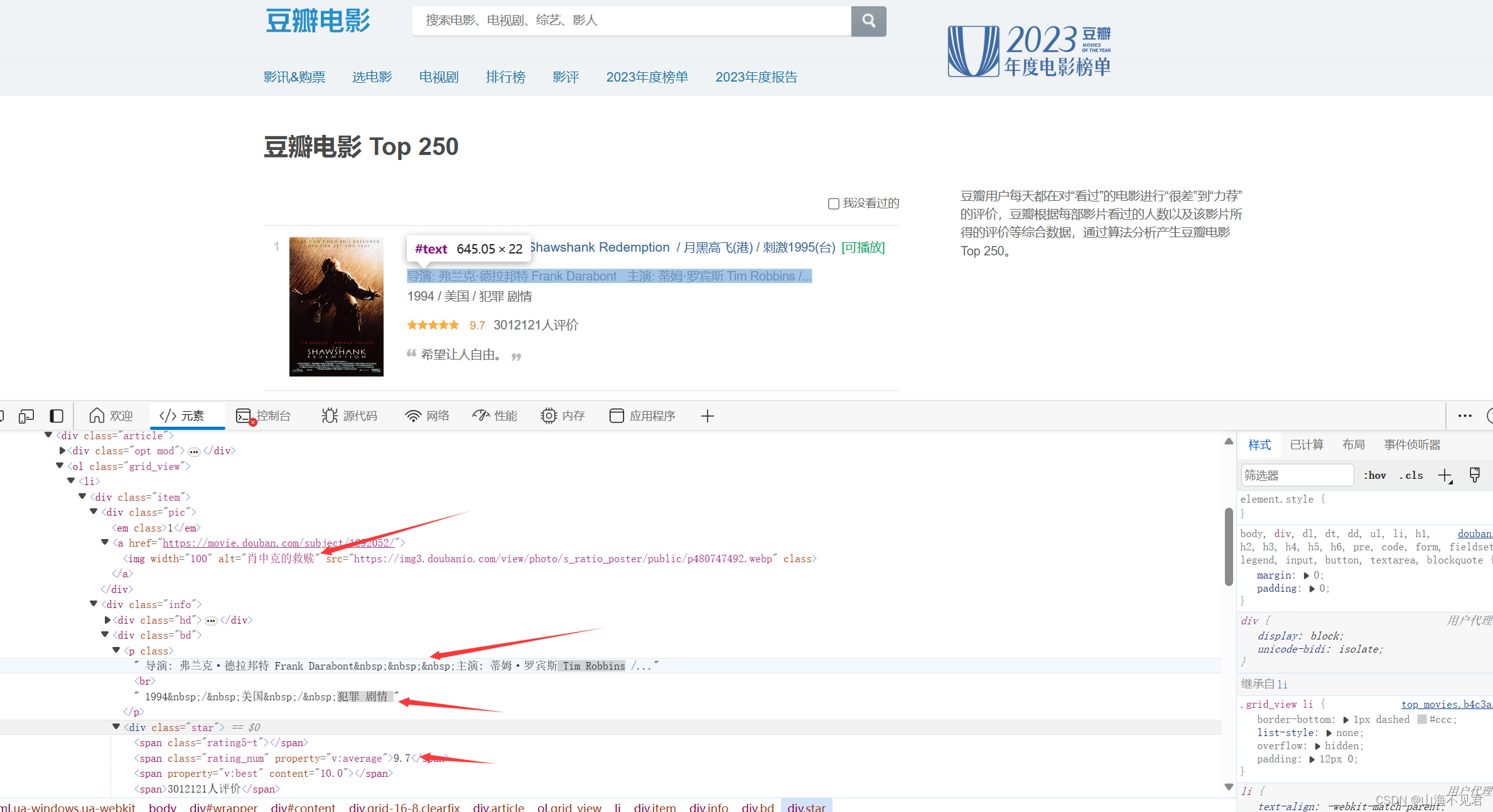The width and height of the screenshot is (1493, 812).
Task: Click the 豆瓣电影 site logo
Action: tap(318, 19)
